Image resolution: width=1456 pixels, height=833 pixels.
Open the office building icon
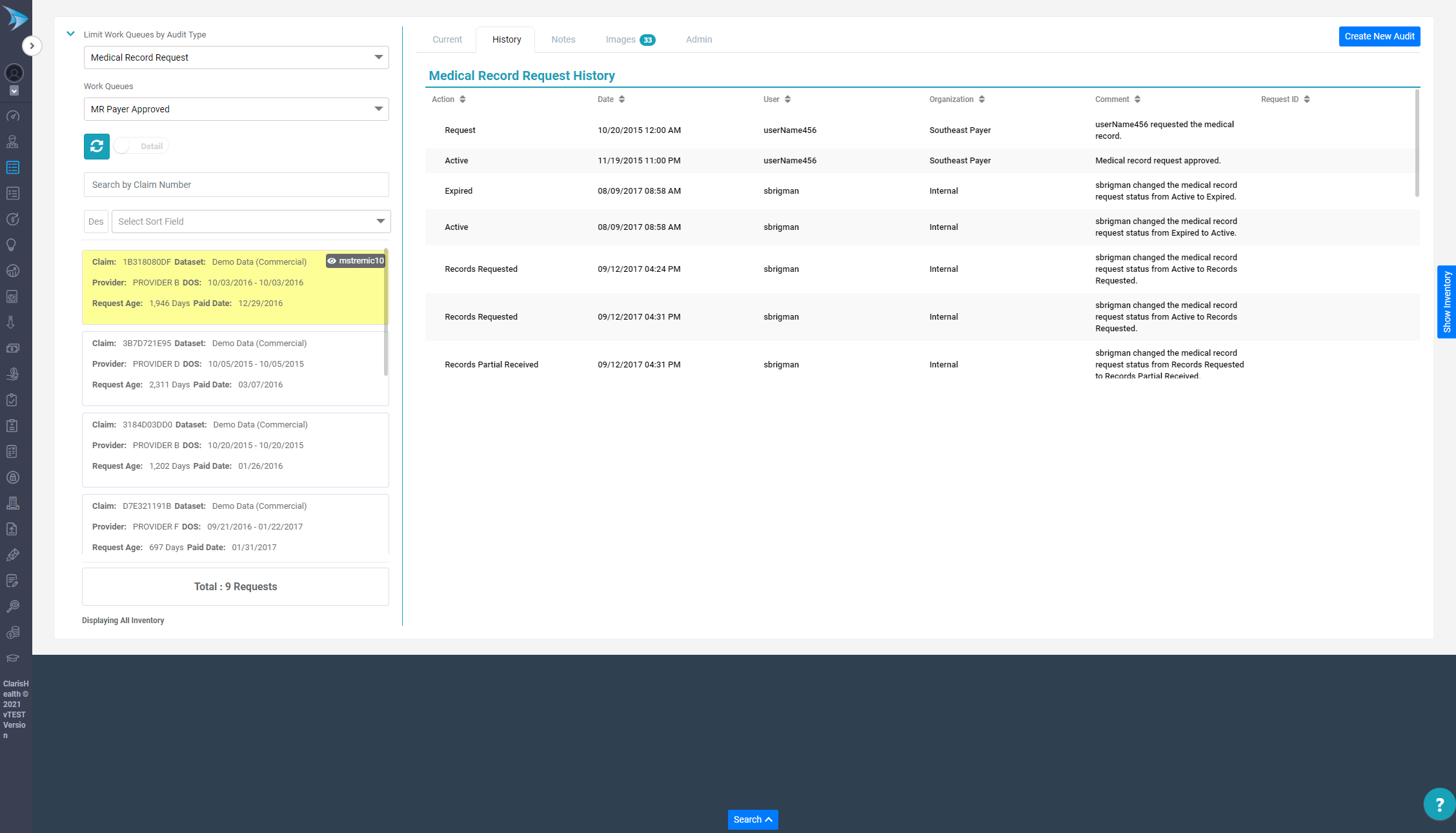coord(13,504)
